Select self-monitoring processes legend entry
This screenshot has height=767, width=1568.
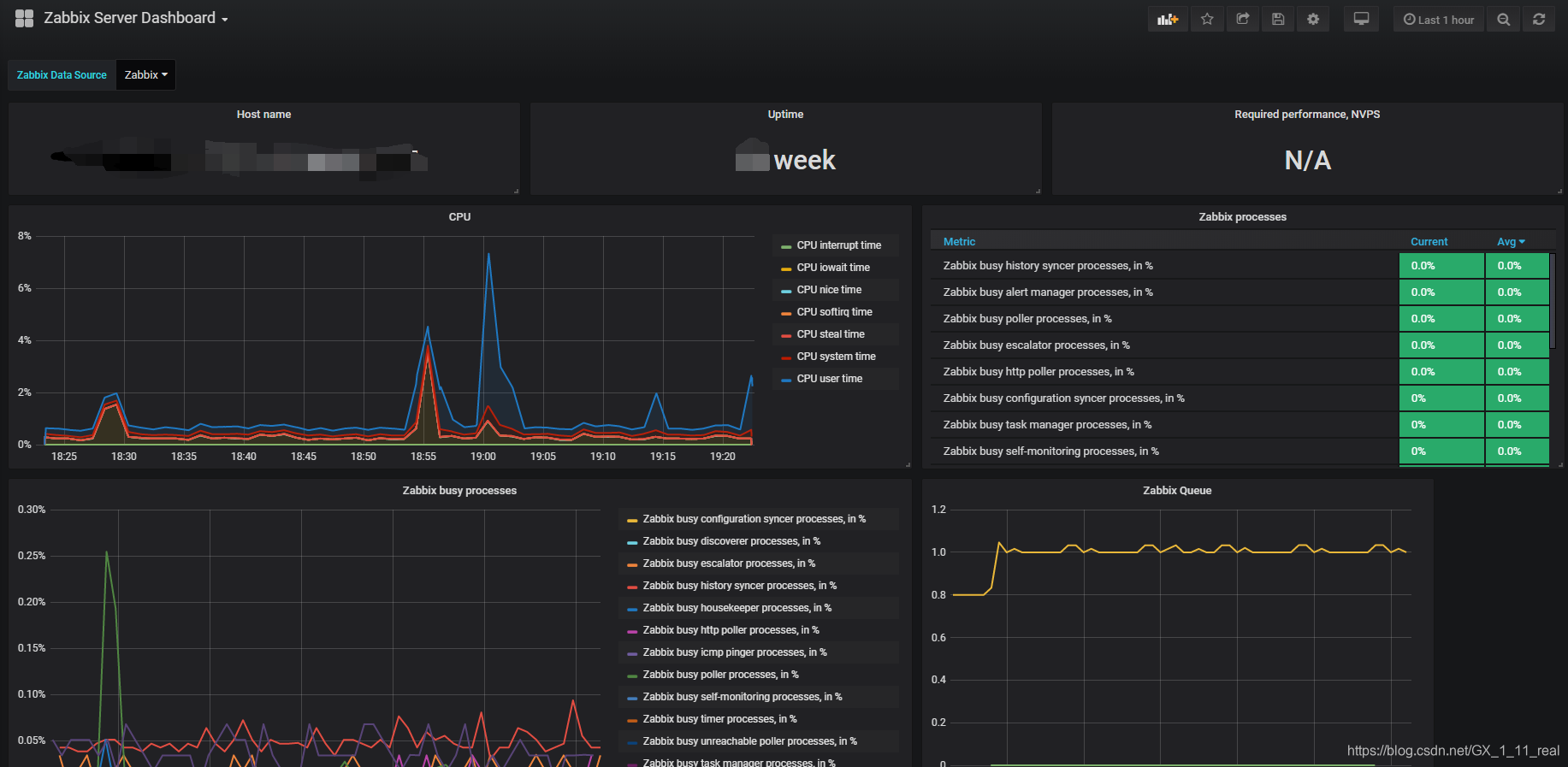(742, 697)
